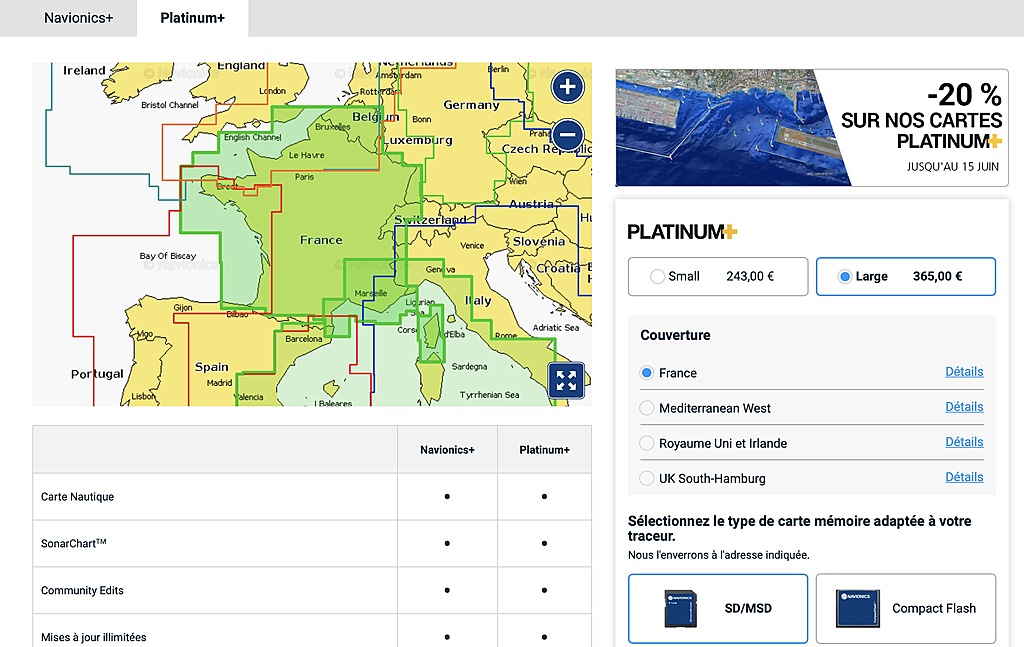The height and width of the screenshot is (647, 1024).
Task: Open Détails link for Mediterranean West
Action: pos(964,407)
